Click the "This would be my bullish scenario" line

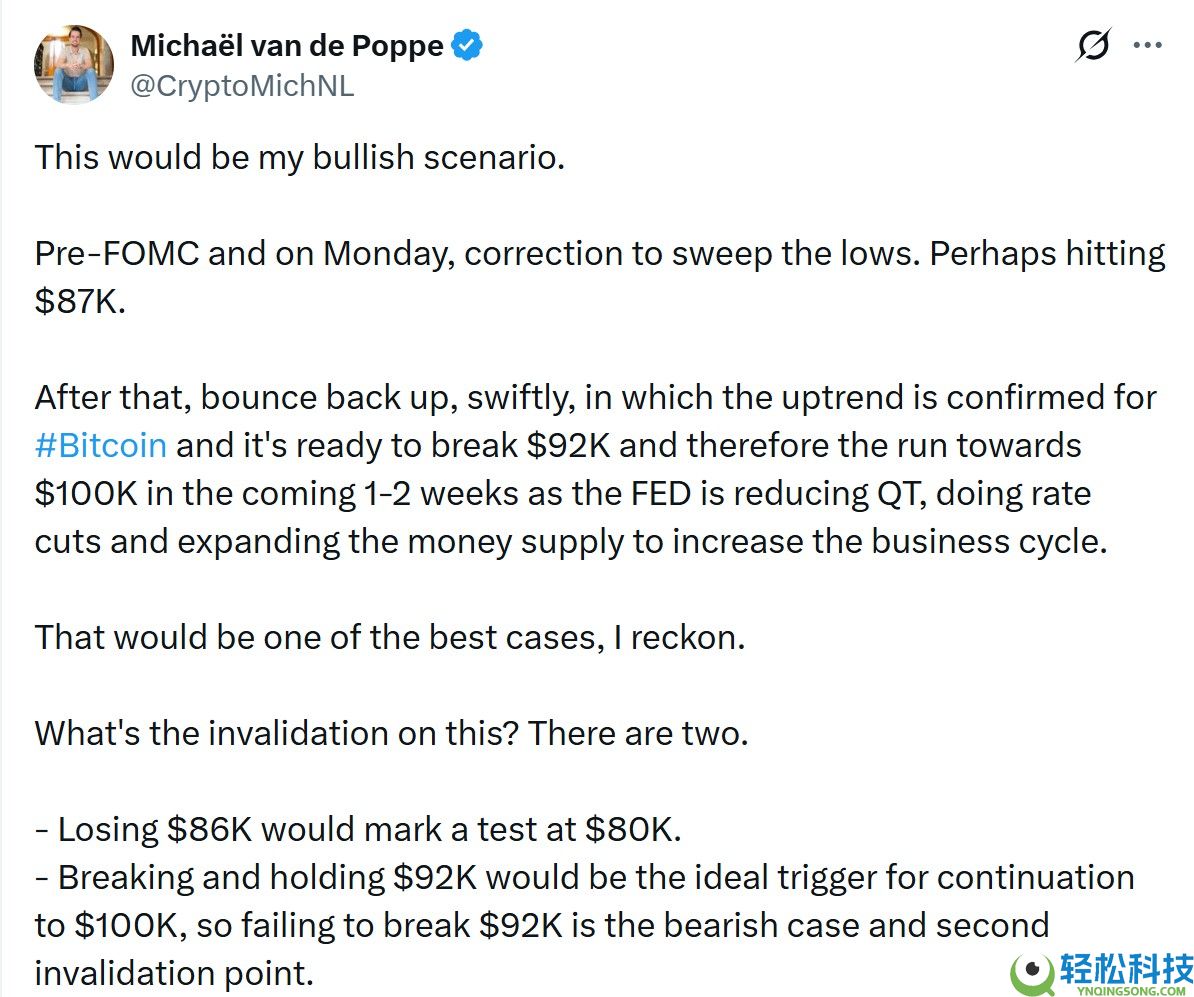(300, 158)
